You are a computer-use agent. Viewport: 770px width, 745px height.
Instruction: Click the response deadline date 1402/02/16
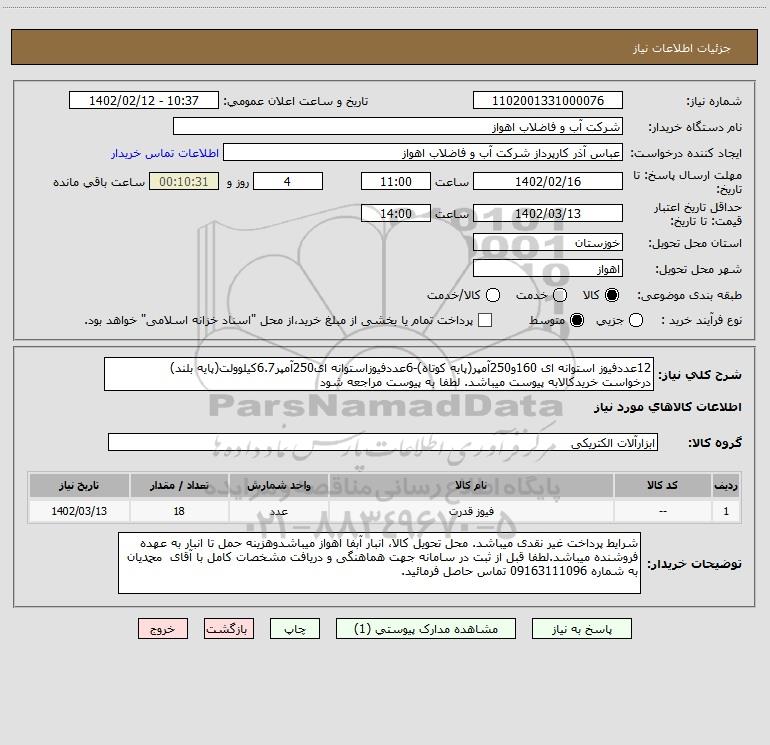point(548,181)
